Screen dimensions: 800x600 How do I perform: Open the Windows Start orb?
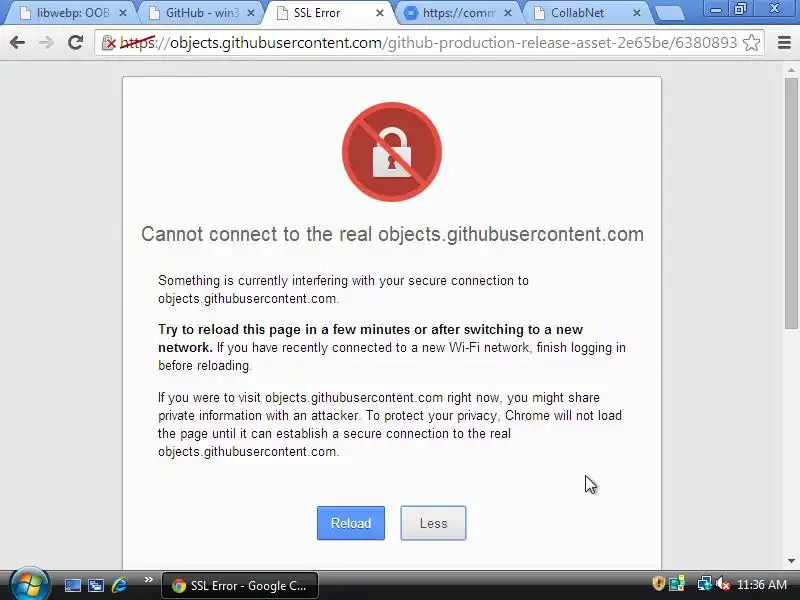click(x=29, y=584)
